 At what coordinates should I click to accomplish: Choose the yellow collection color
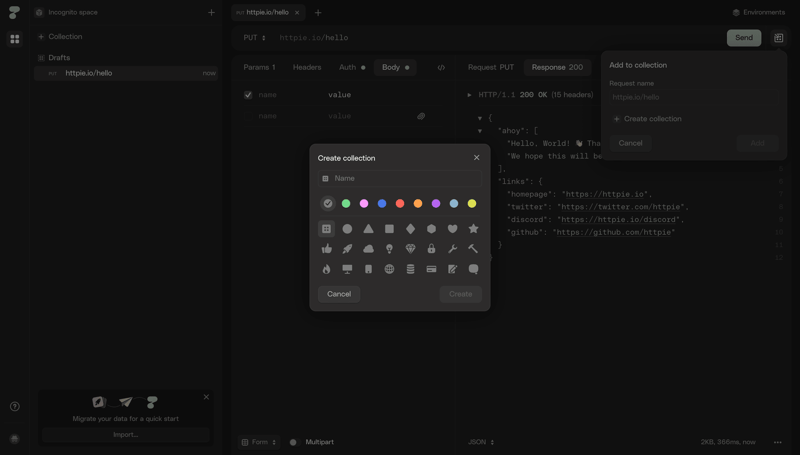pos(472,204)
